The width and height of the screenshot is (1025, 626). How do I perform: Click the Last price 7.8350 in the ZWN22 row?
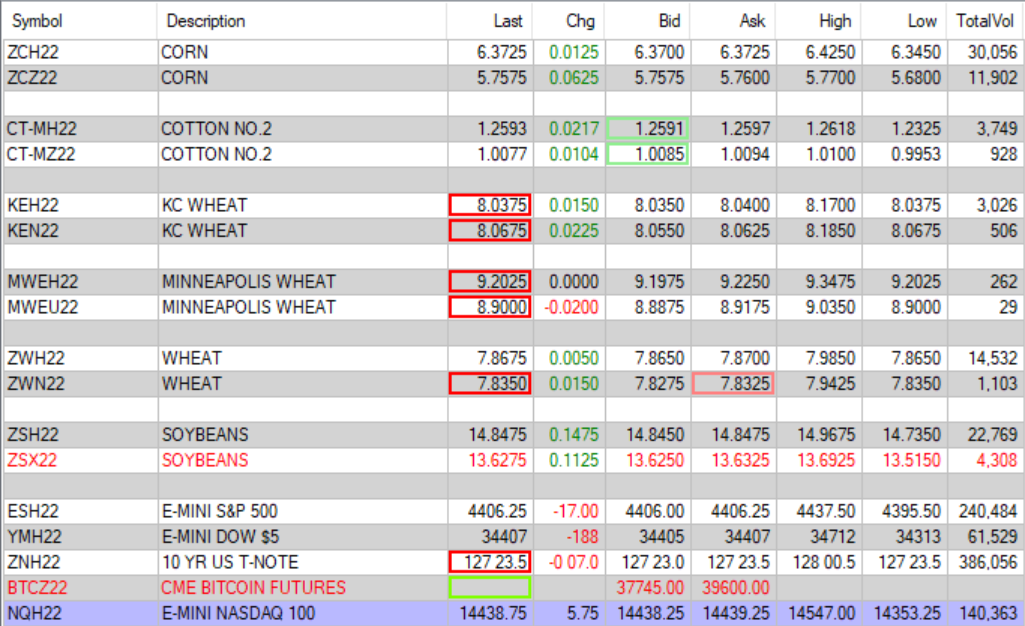(490, 384)
